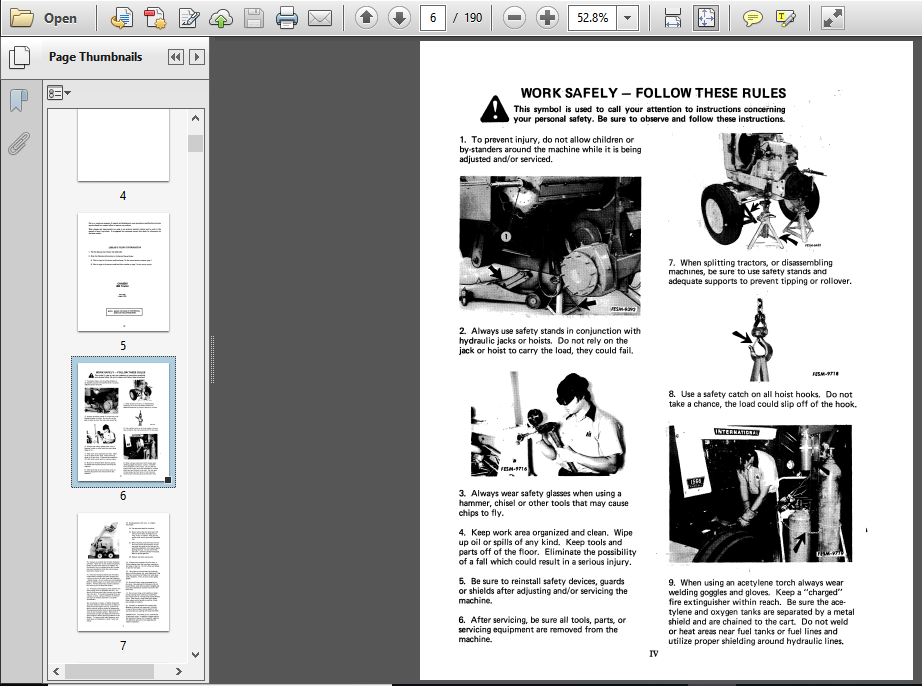The height and width of the screenshot is (686, 922).
Task: Collapse the navigation pane double-arrow
Action: [175, 57]
